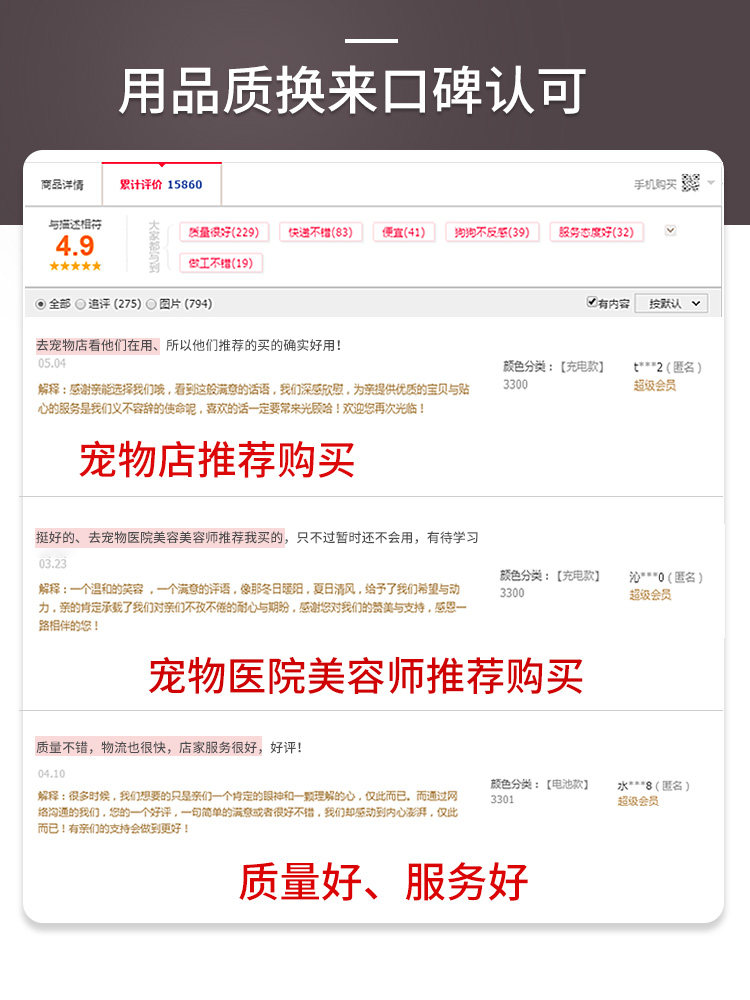
Task: Click the 超级会员 link under reviewer 水***8
Action: [638, 801]
